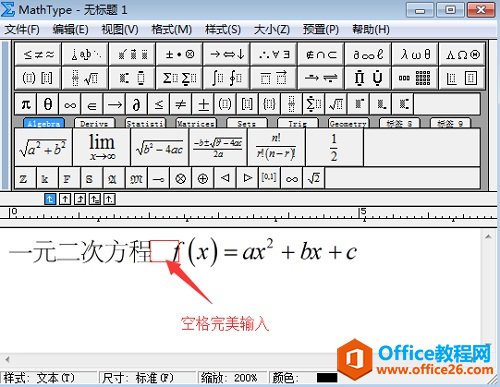This screenshot has width=500, height=387.
Task: Open the miscellaneous symbols palette (∂∞ℓ)
Action: (x=368, y=54)
